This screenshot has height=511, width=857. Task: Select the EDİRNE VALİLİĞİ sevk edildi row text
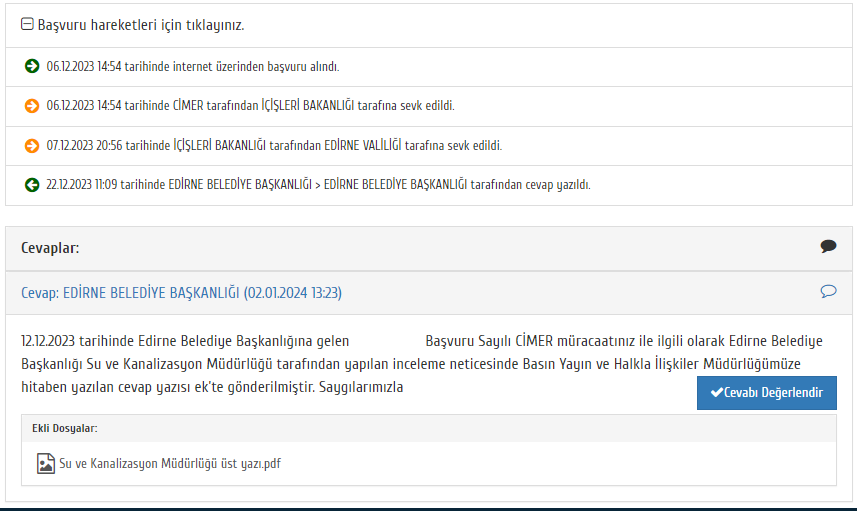tap(274, 145)
